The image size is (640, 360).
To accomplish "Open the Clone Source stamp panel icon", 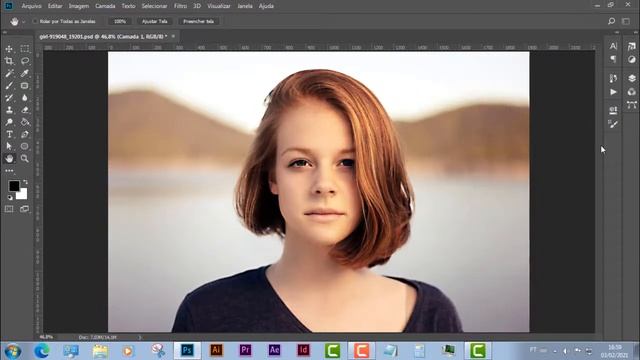I will (x=613, y=110).
